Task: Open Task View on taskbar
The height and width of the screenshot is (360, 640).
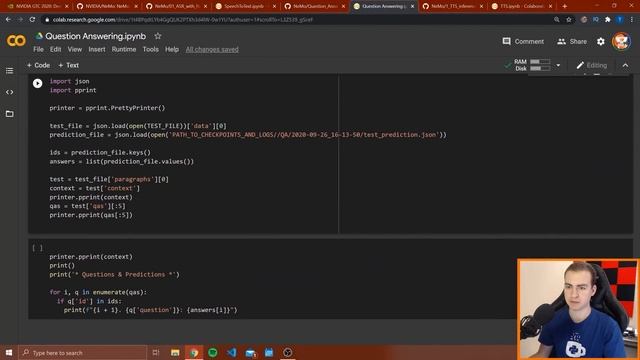Action: (156, 353)
